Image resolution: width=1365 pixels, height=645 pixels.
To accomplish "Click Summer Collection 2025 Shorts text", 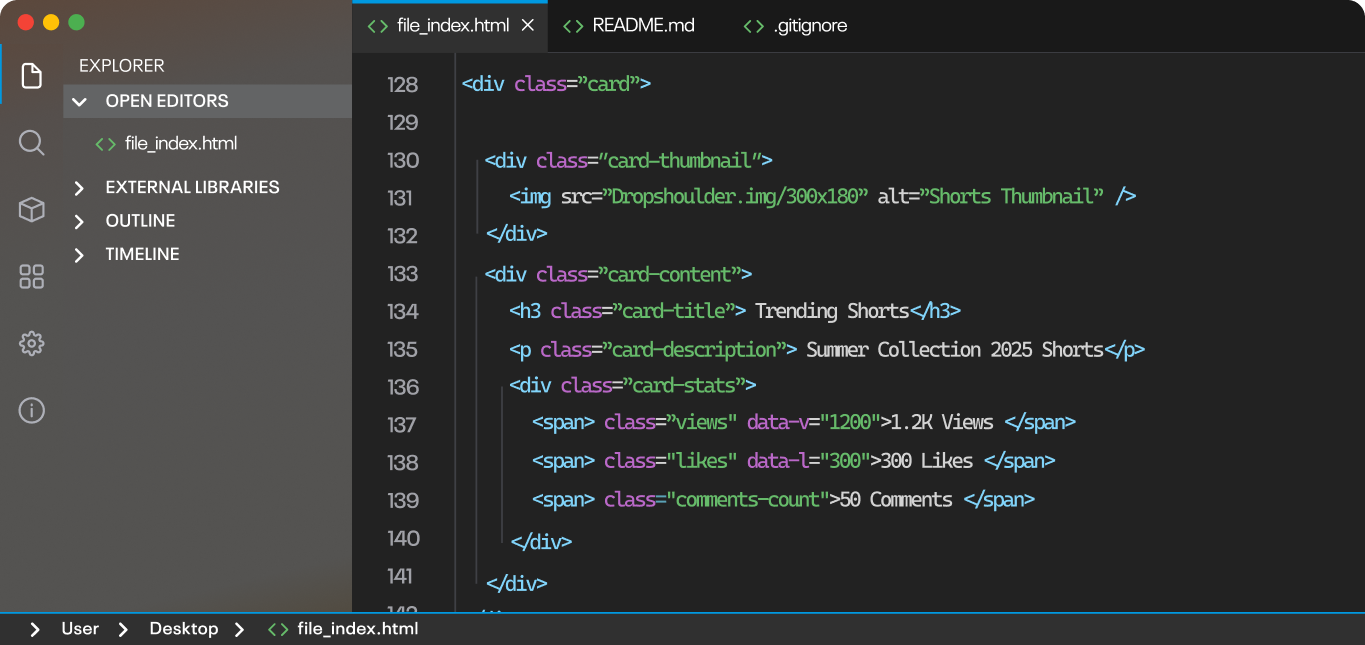I will [954, 349].
